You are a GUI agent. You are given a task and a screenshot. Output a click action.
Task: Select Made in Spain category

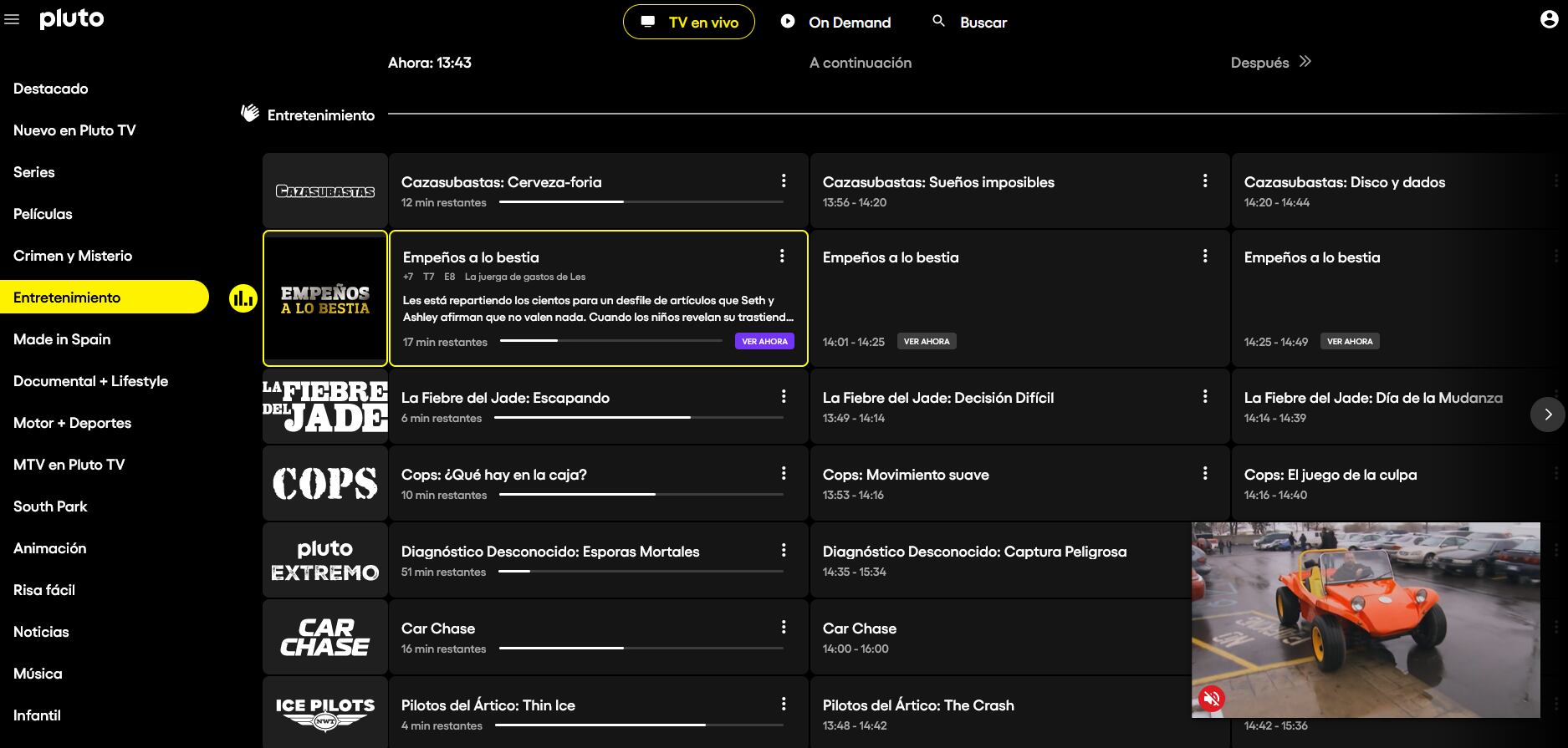[62, 339]
